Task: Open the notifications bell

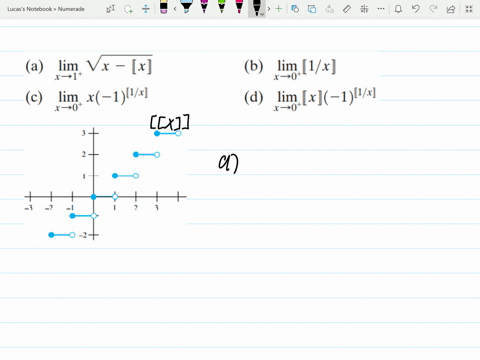Action: point(398,9)
